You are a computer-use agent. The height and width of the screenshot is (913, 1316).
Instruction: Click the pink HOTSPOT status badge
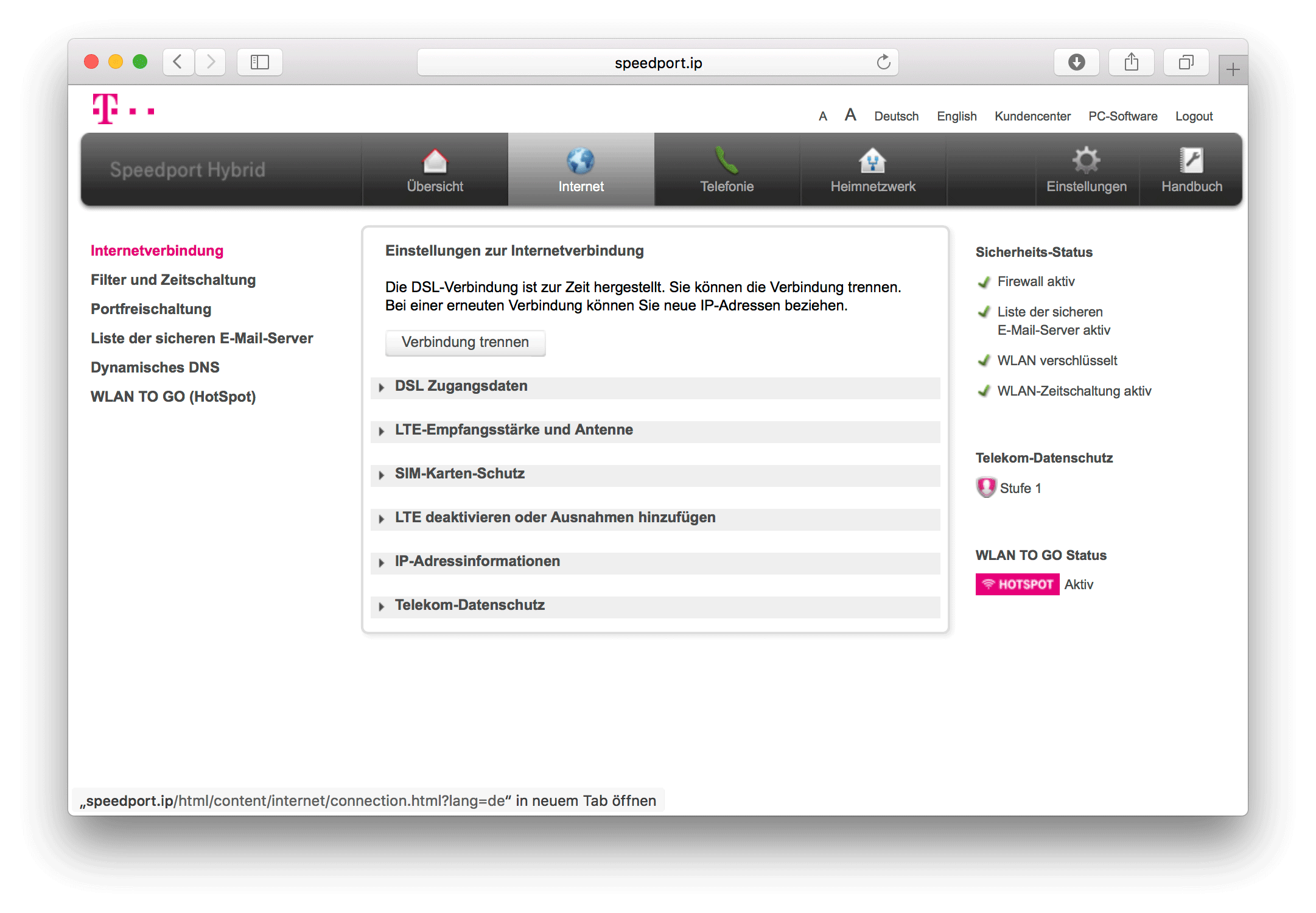point(1017,584)
